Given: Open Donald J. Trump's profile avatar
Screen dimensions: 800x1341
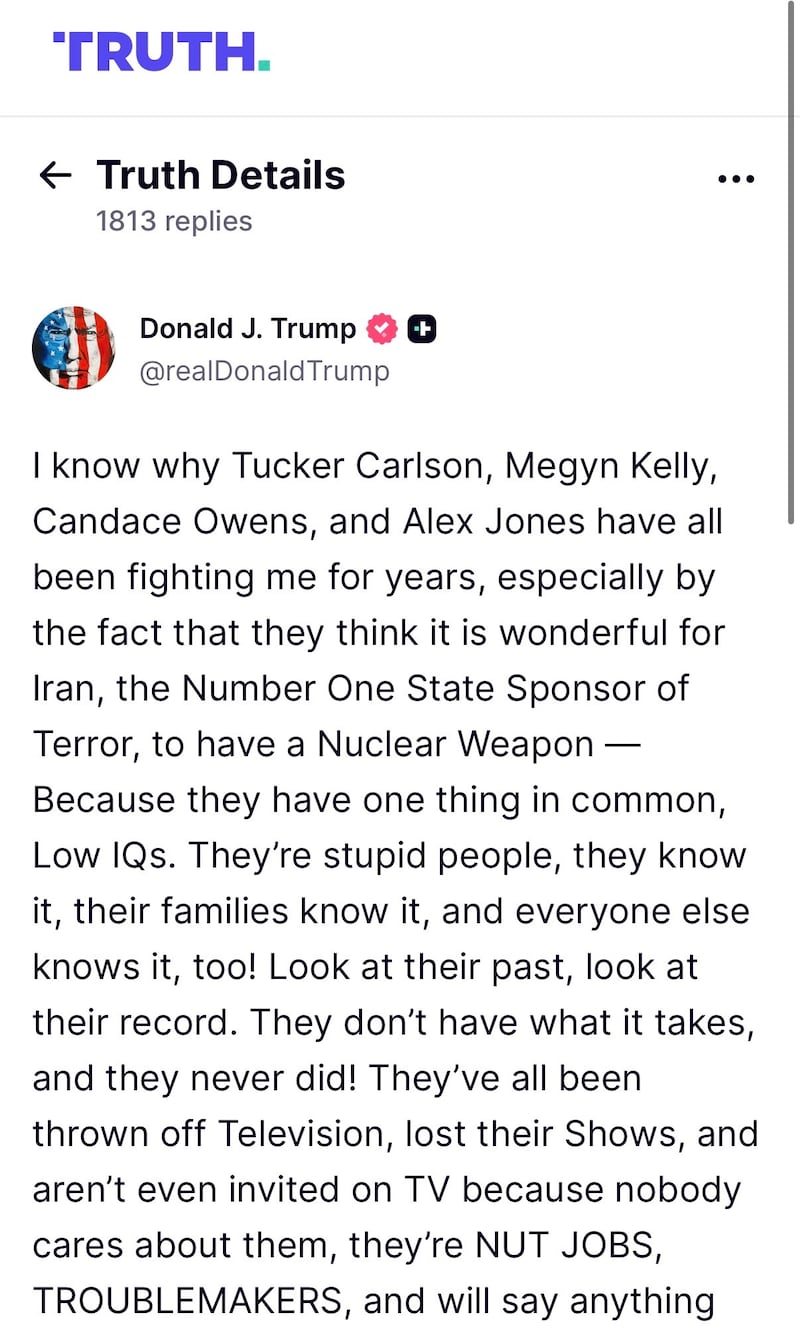Looking at the screenshot, I should [73, 347].
